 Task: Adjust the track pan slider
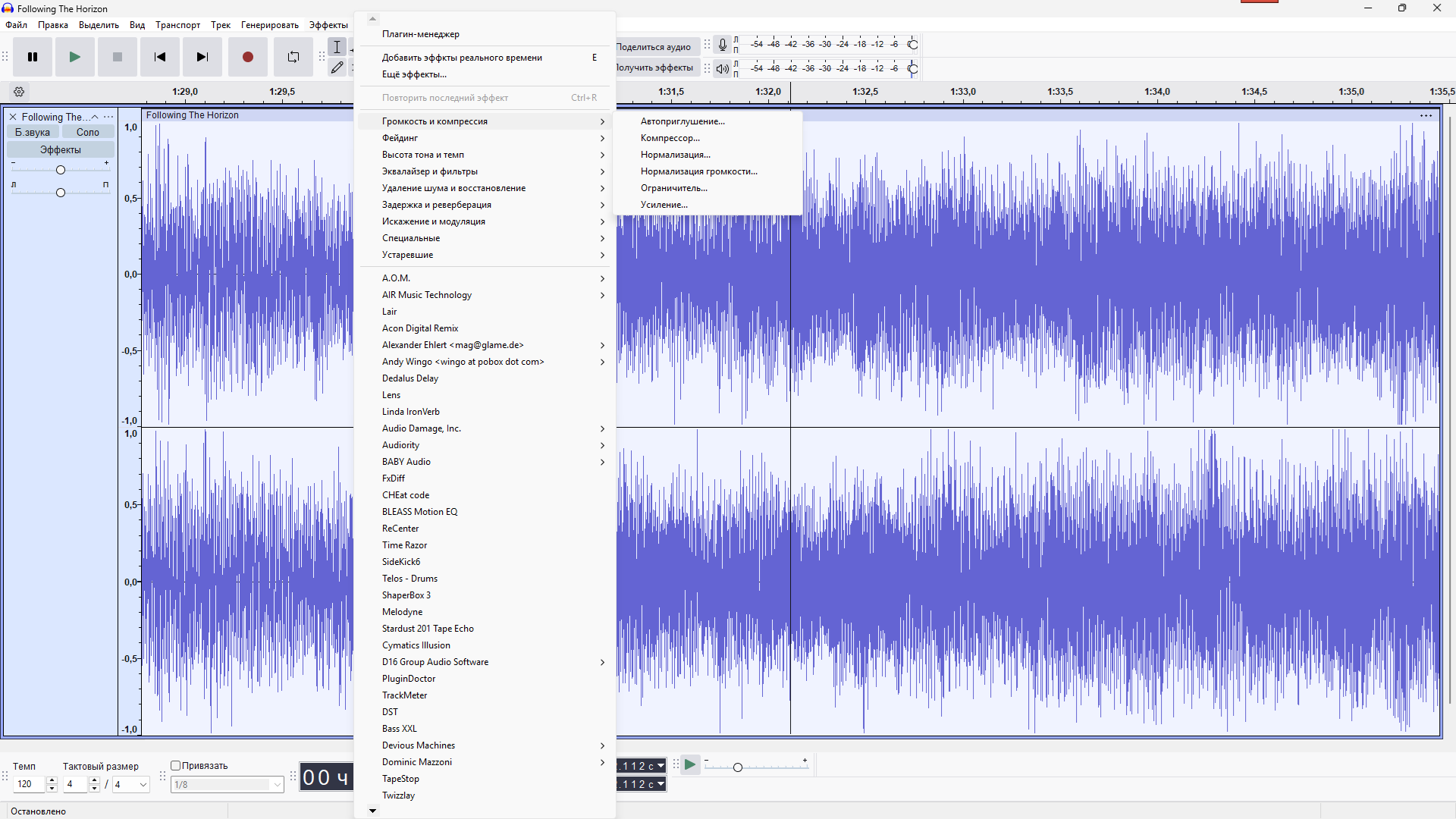pyautogui.click(x=61, y=193)
